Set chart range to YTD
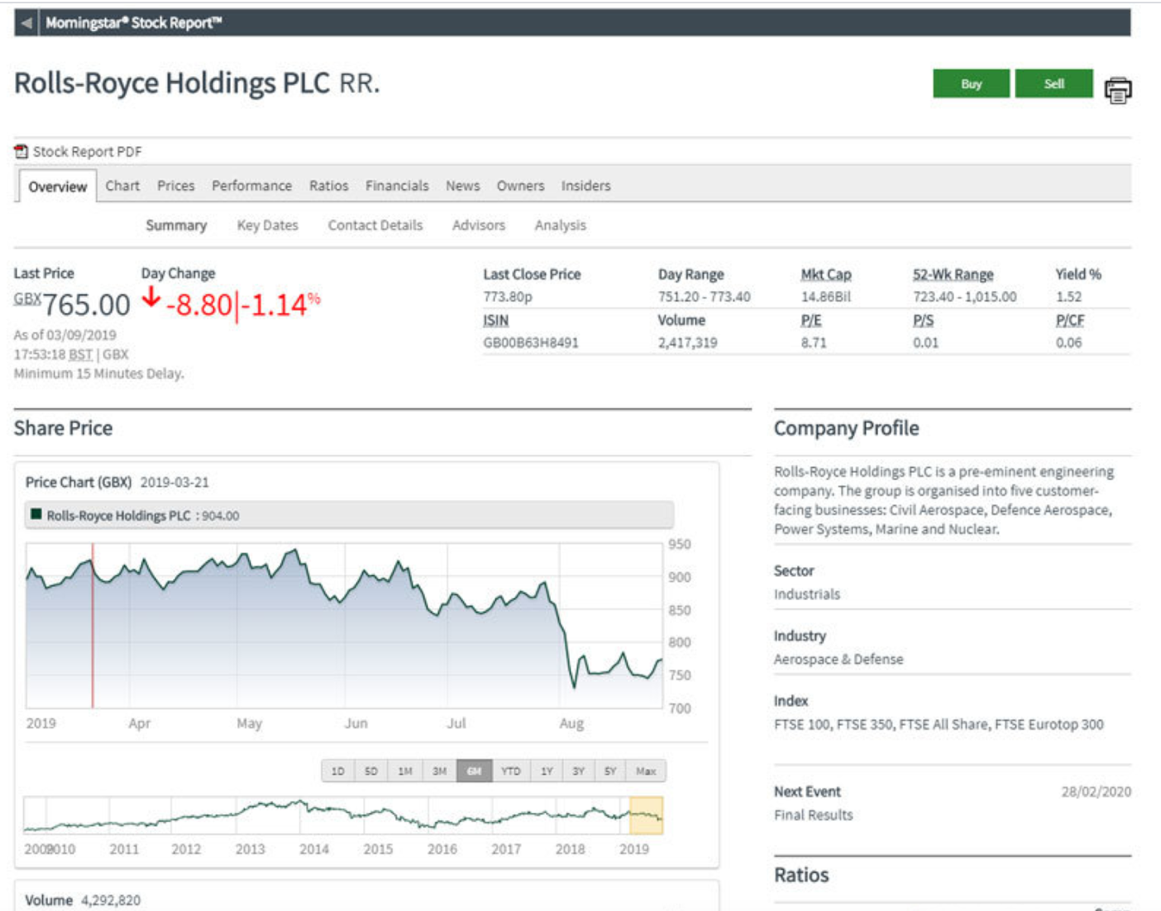 510,771
